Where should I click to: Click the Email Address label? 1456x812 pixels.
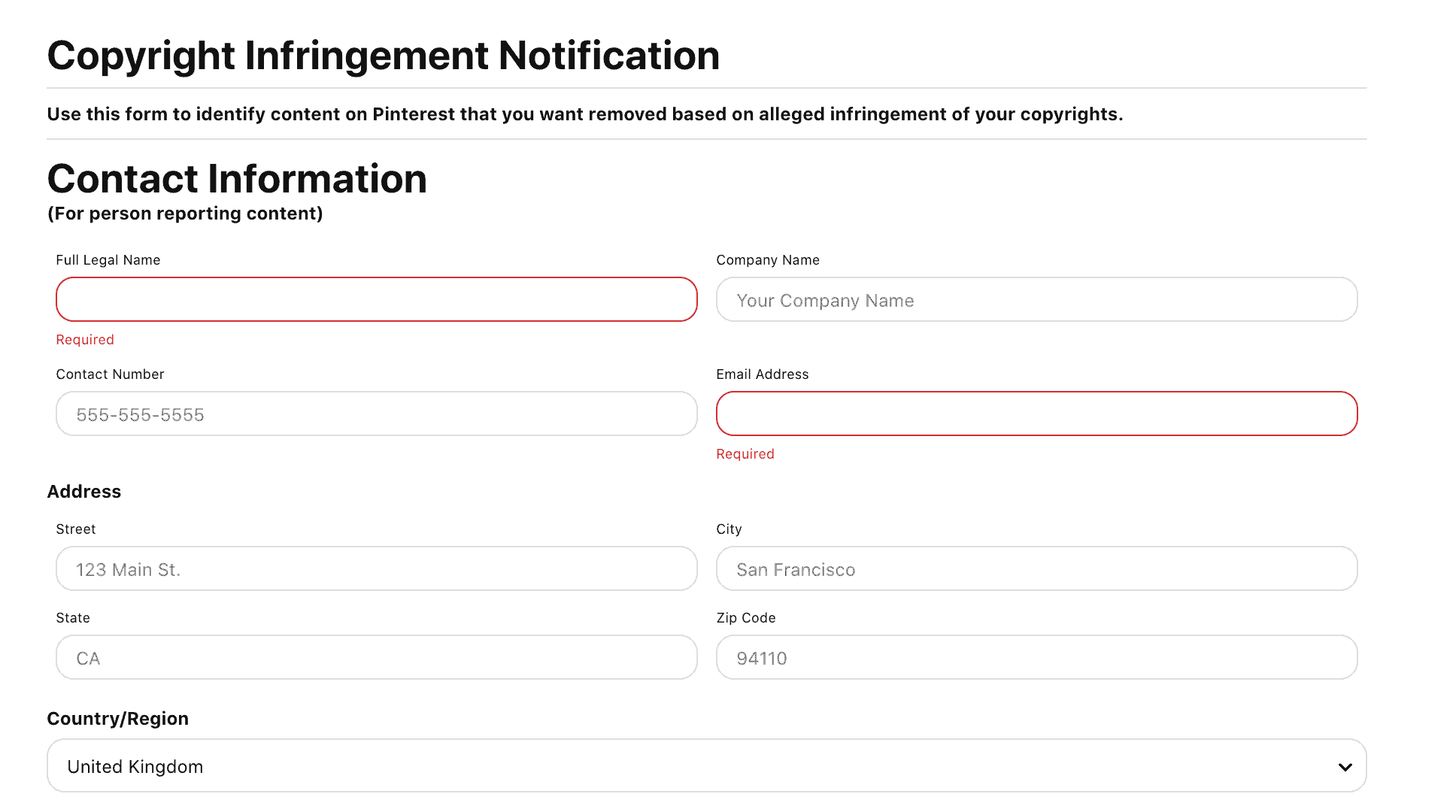763,374
